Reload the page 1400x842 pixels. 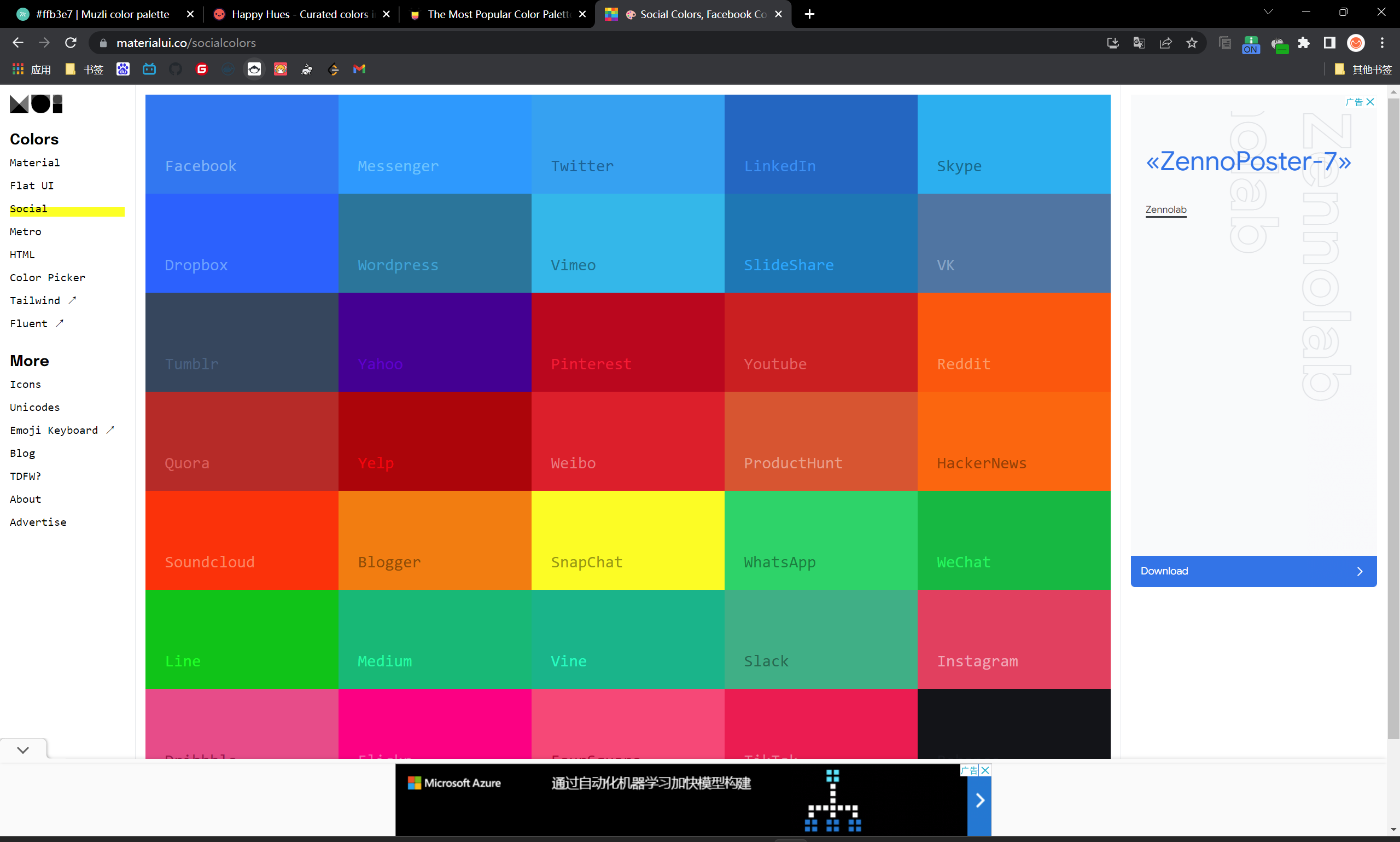[x=71, y=43]
